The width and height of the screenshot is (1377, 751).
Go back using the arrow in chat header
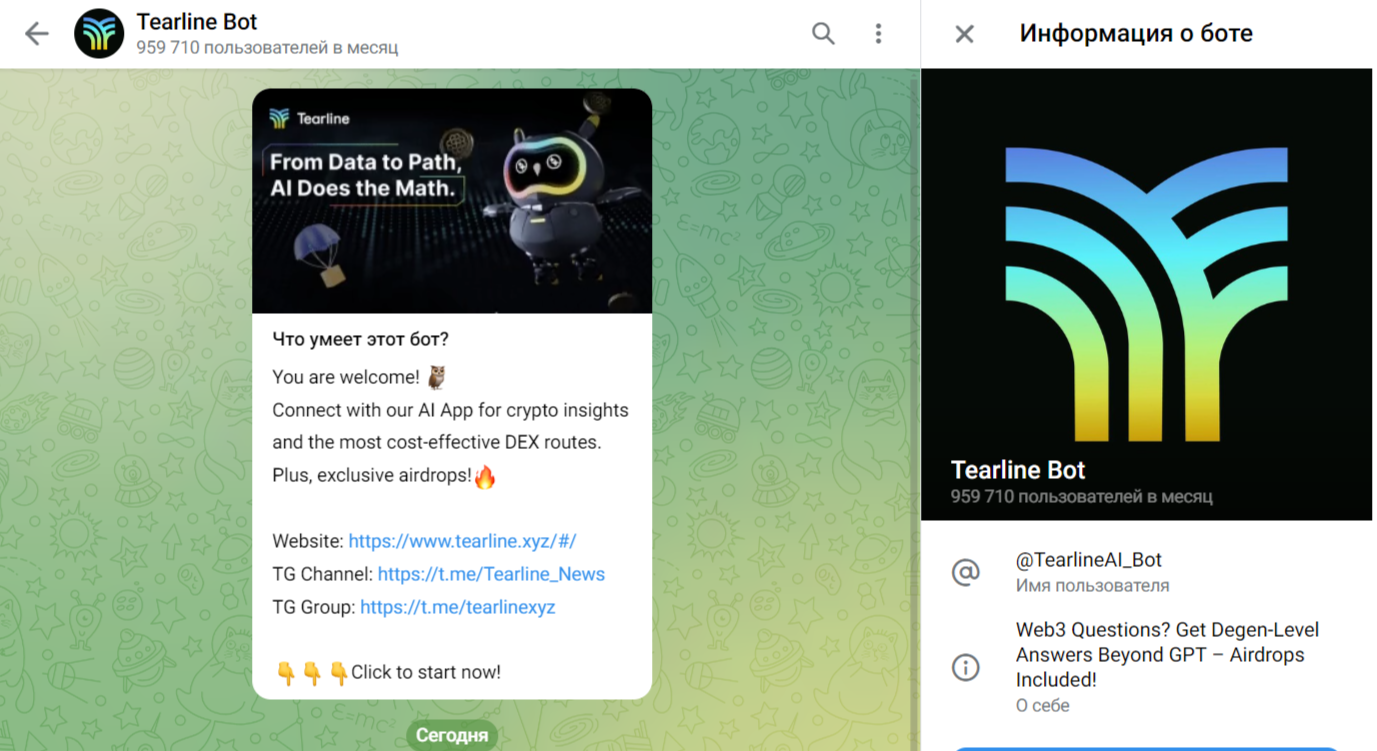[x=37, y=34]
